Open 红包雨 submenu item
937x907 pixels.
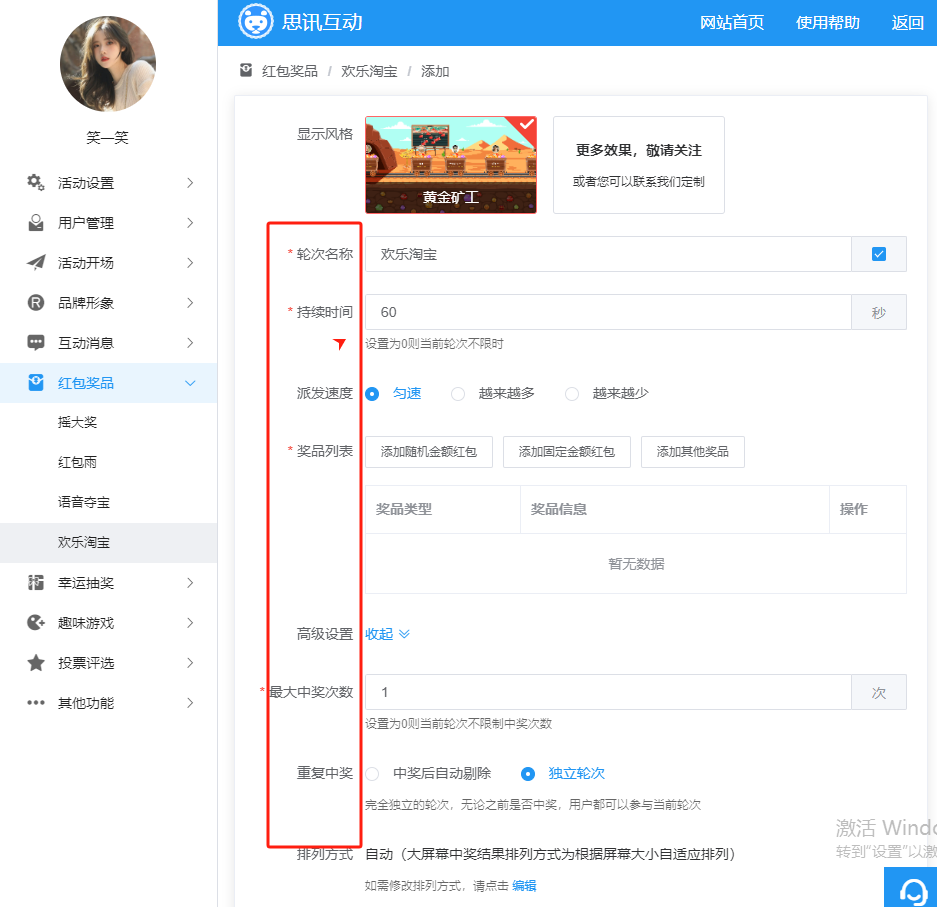point(108,462)
